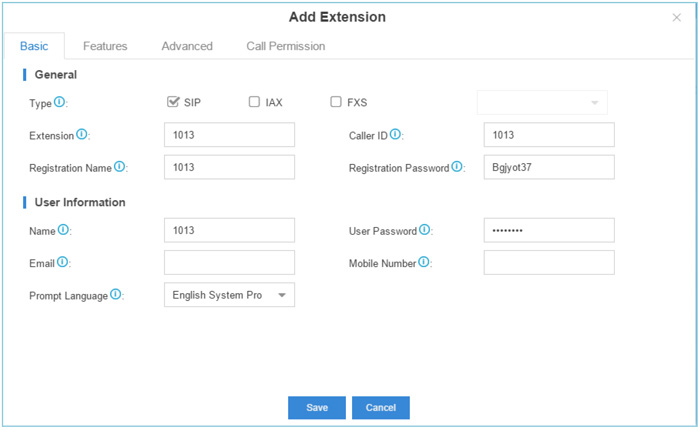Switch to the Features tab

(105, 46)
